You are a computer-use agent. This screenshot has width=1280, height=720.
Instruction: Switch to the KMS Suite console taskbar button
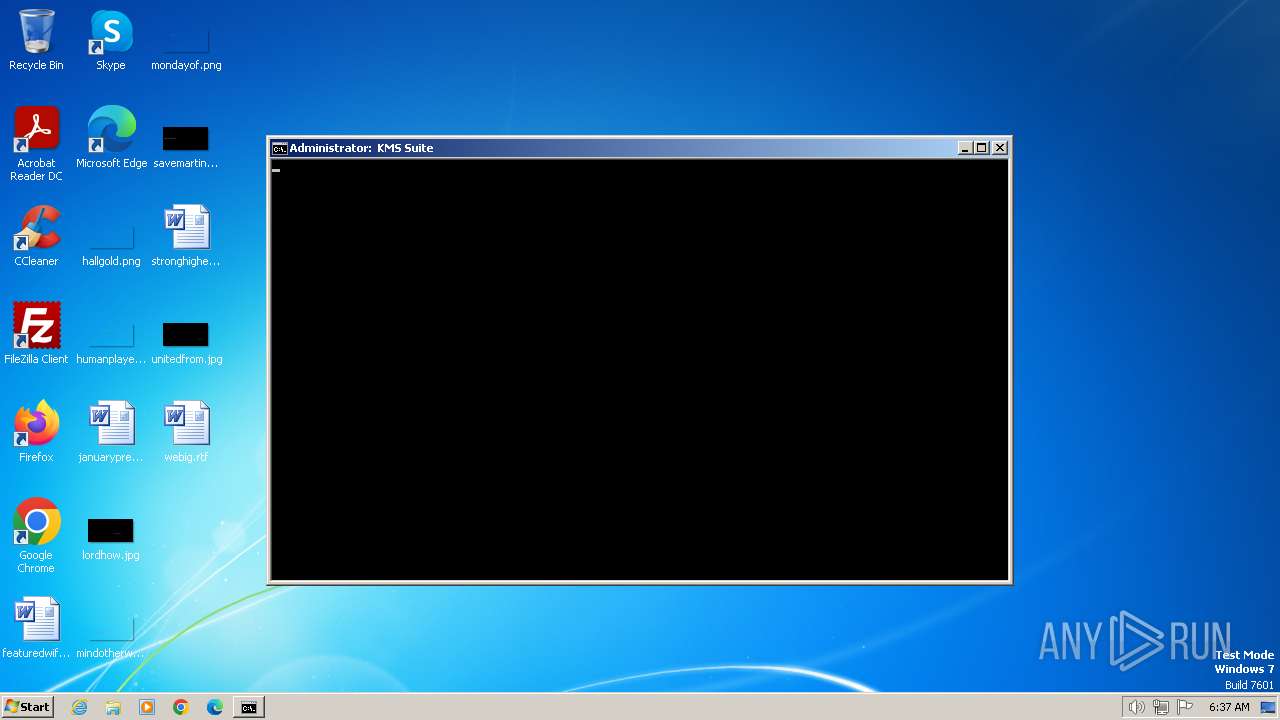pyautogui.click(x=248, y=707)
